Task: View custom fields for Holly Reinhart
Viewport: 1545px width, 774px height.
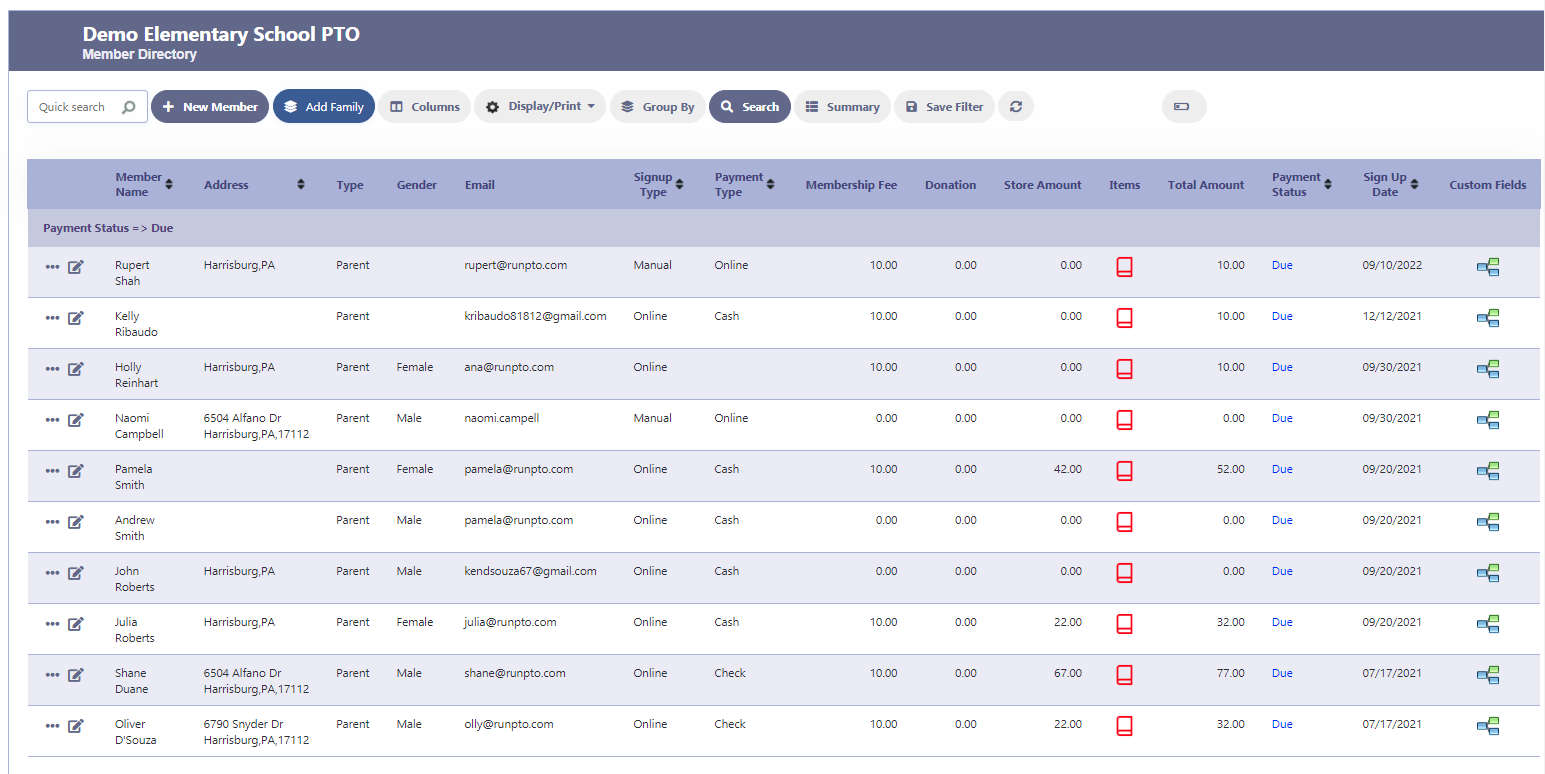Action: pos(1488,369)
